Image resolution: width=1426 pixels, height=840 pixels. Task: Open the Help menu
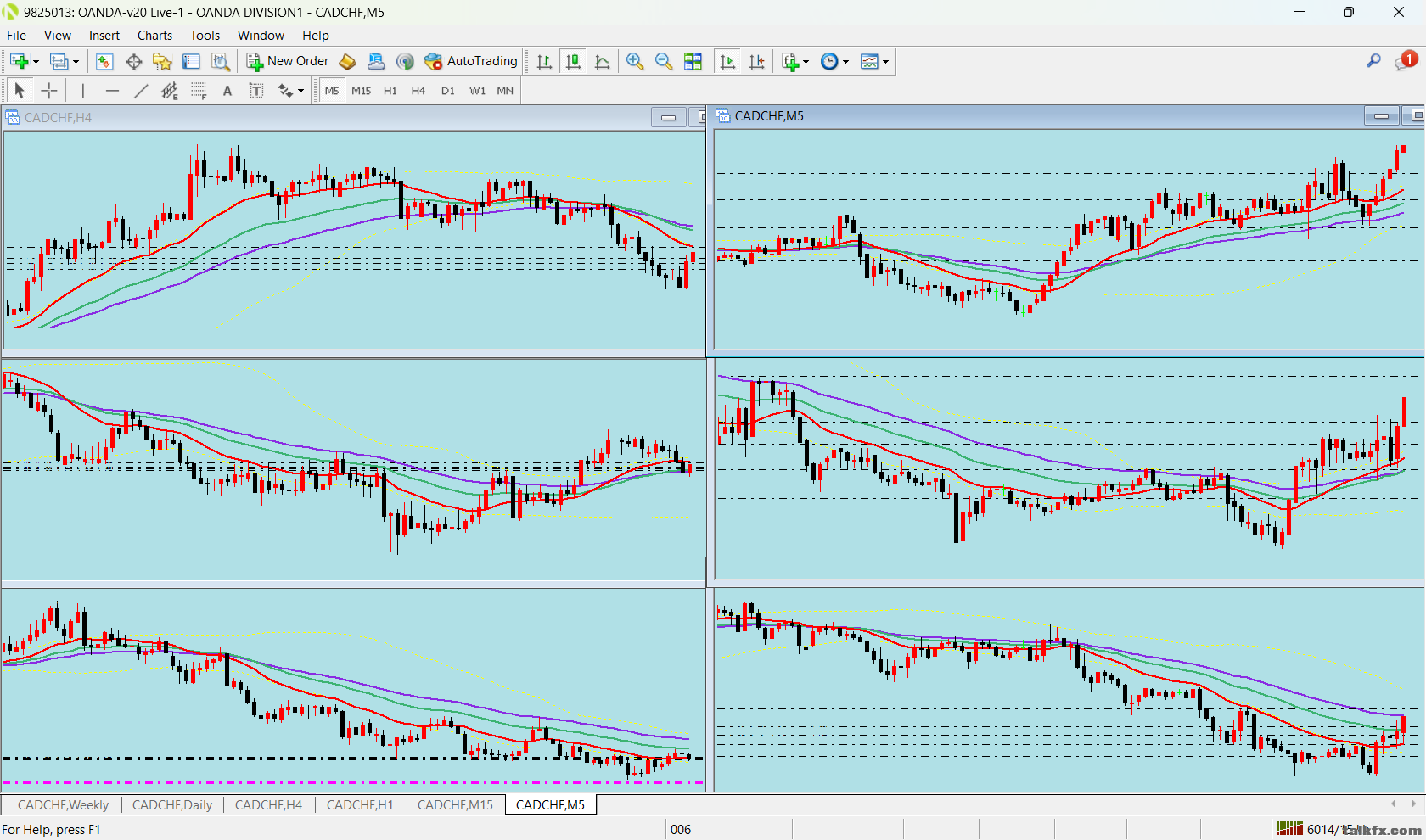(316, 36)
